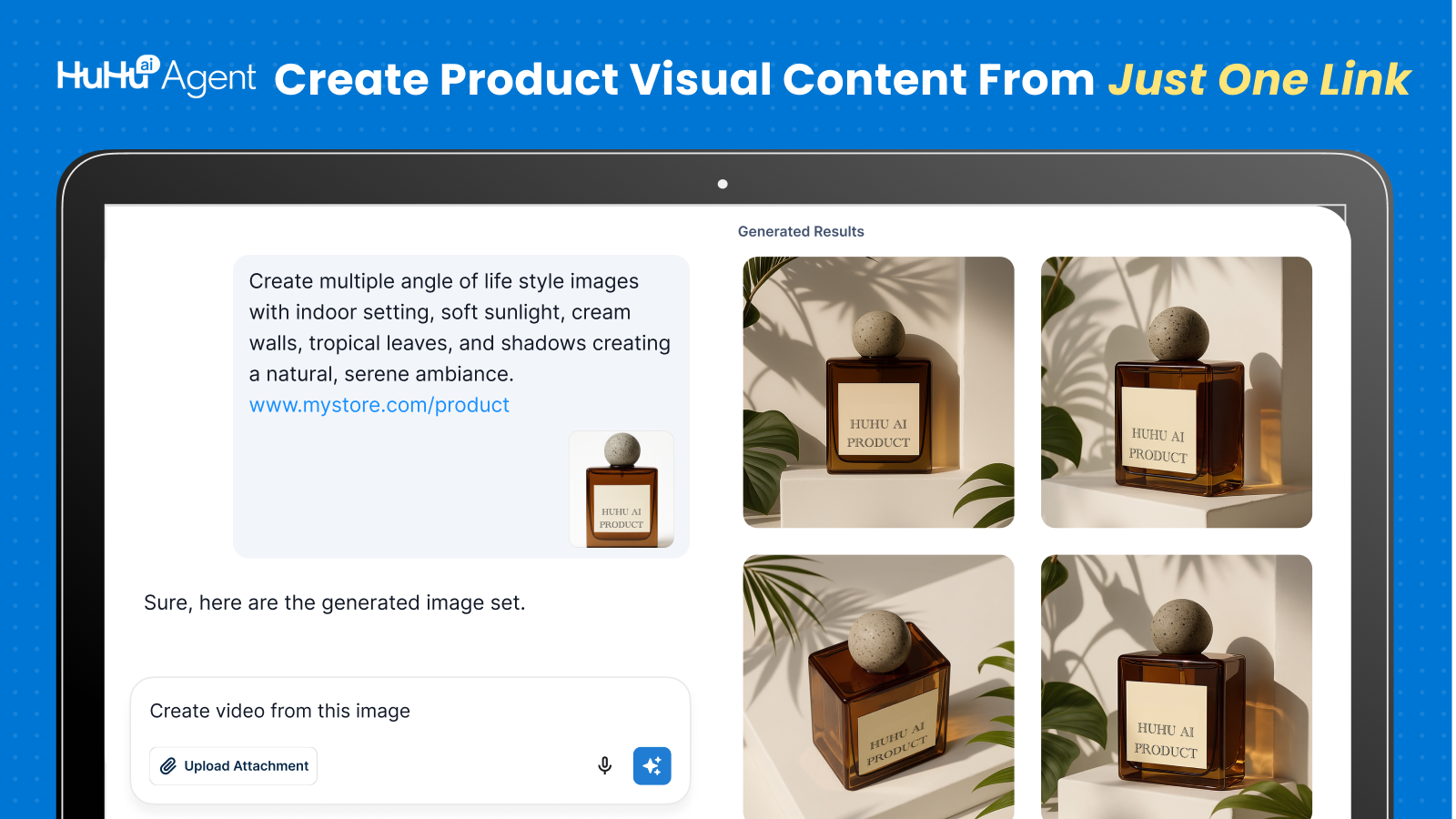Select the bottom-right generated perfume image
Screen dimensions: 1456x819
point(1177,687)
